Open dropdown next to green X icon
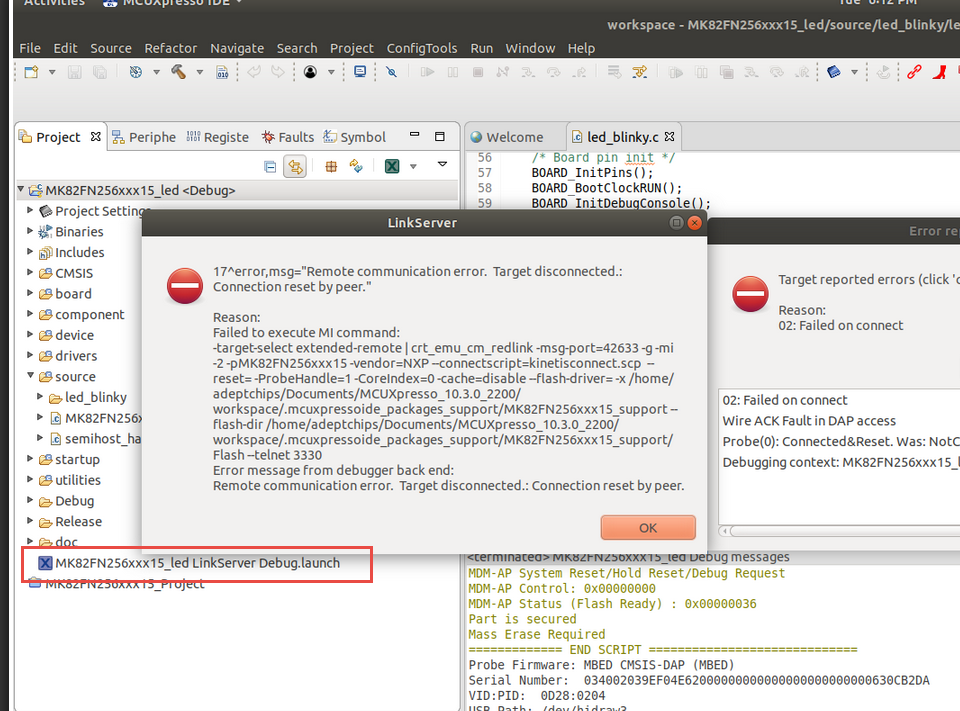 coord(413,167)
